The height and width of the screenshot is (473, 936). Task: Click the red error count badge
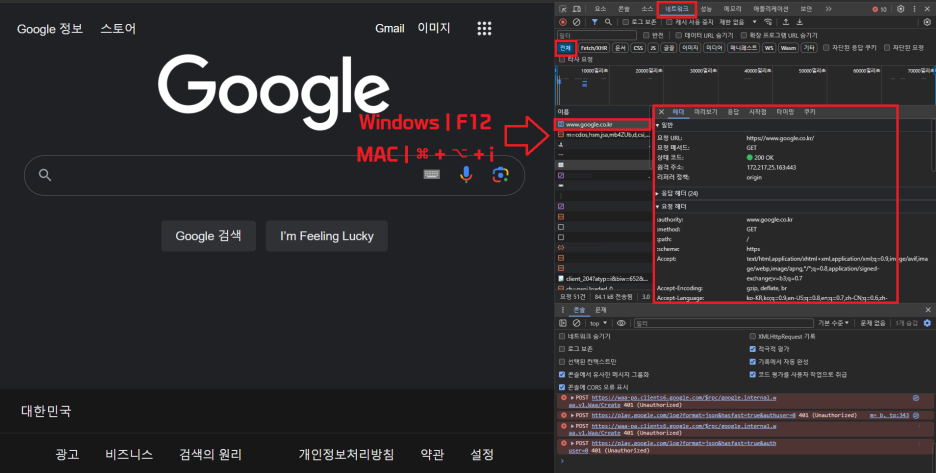click(880, 9)
